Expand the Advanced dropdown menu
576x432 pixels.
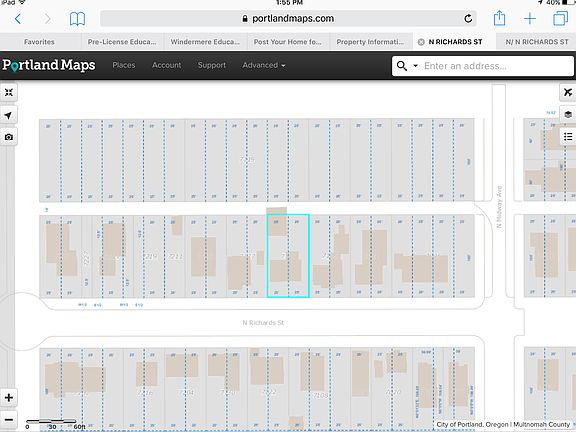[264, 65]
